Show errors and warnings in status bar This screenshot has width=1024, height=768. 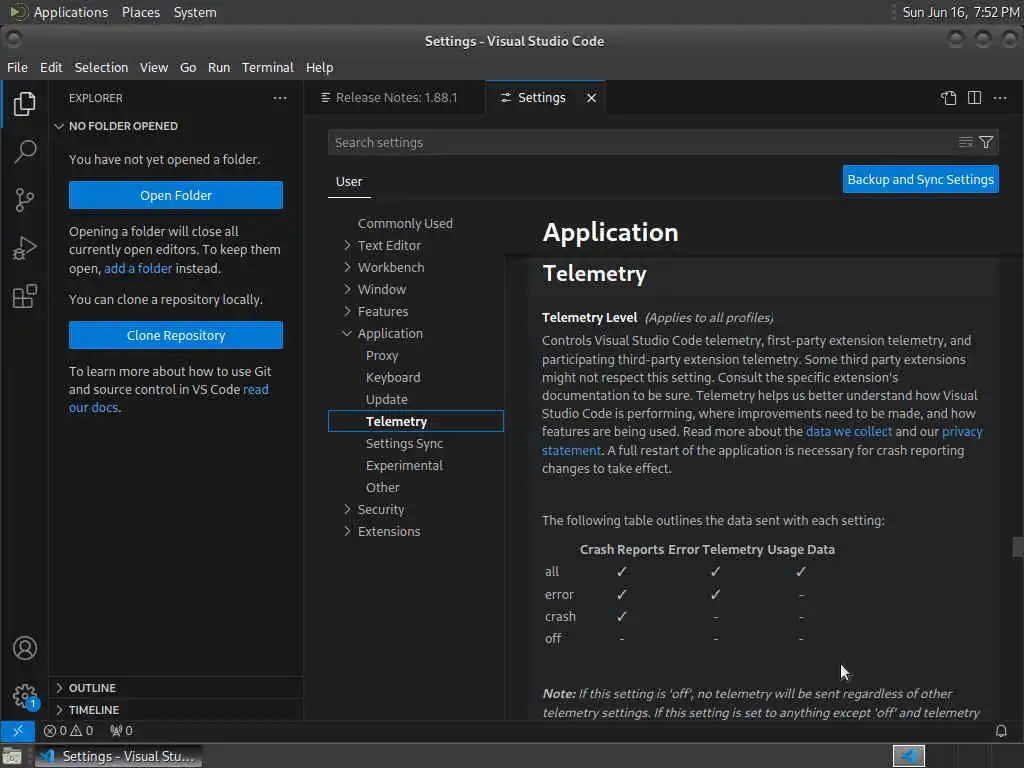(69, 731)
